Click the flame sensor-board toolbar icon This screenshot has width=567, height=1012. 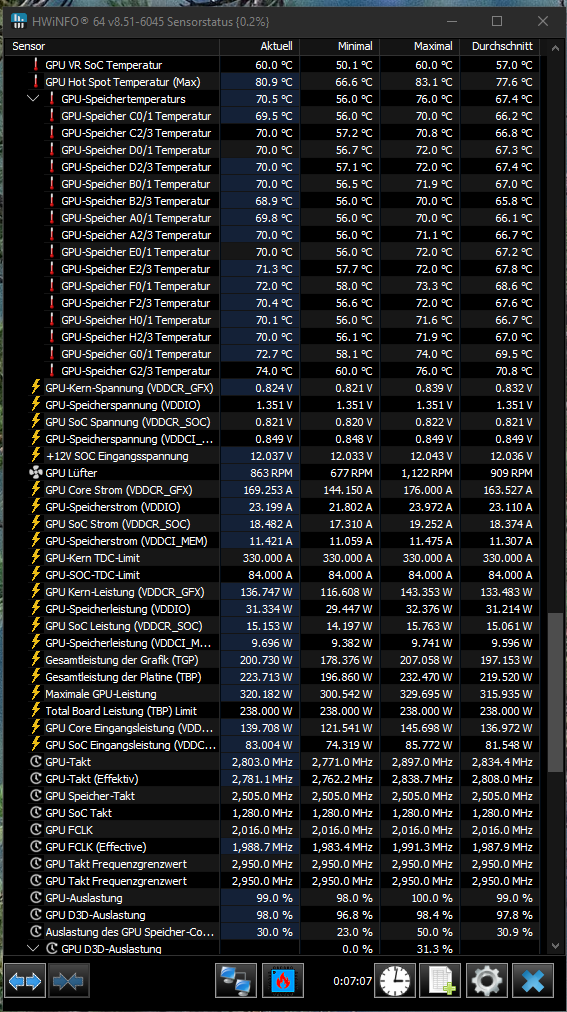pos(283,981)
